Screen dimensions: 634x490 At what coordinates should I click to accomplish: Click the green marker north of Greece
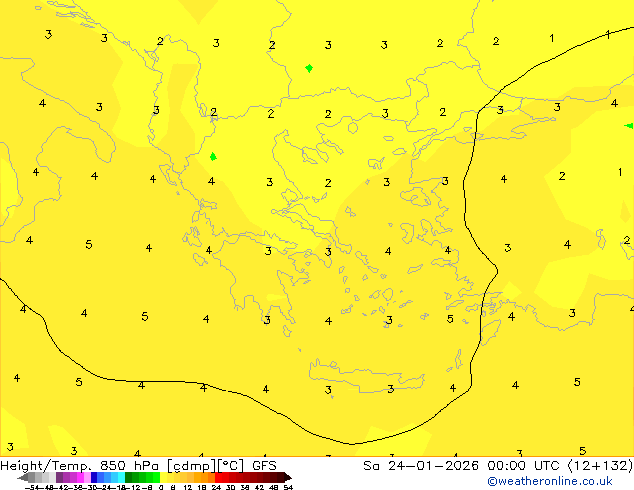pyautogui.click(x=309, y=68)
